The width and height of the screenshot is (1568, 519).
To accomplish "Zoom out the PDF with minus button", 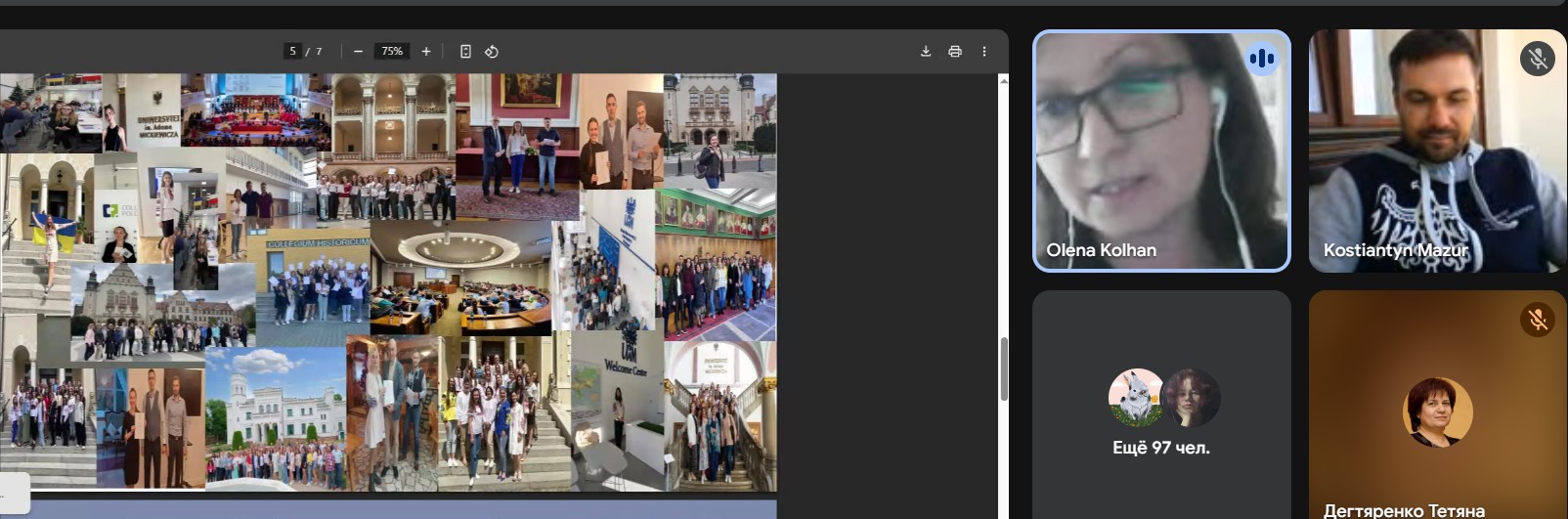I will [x=358, y=52].
